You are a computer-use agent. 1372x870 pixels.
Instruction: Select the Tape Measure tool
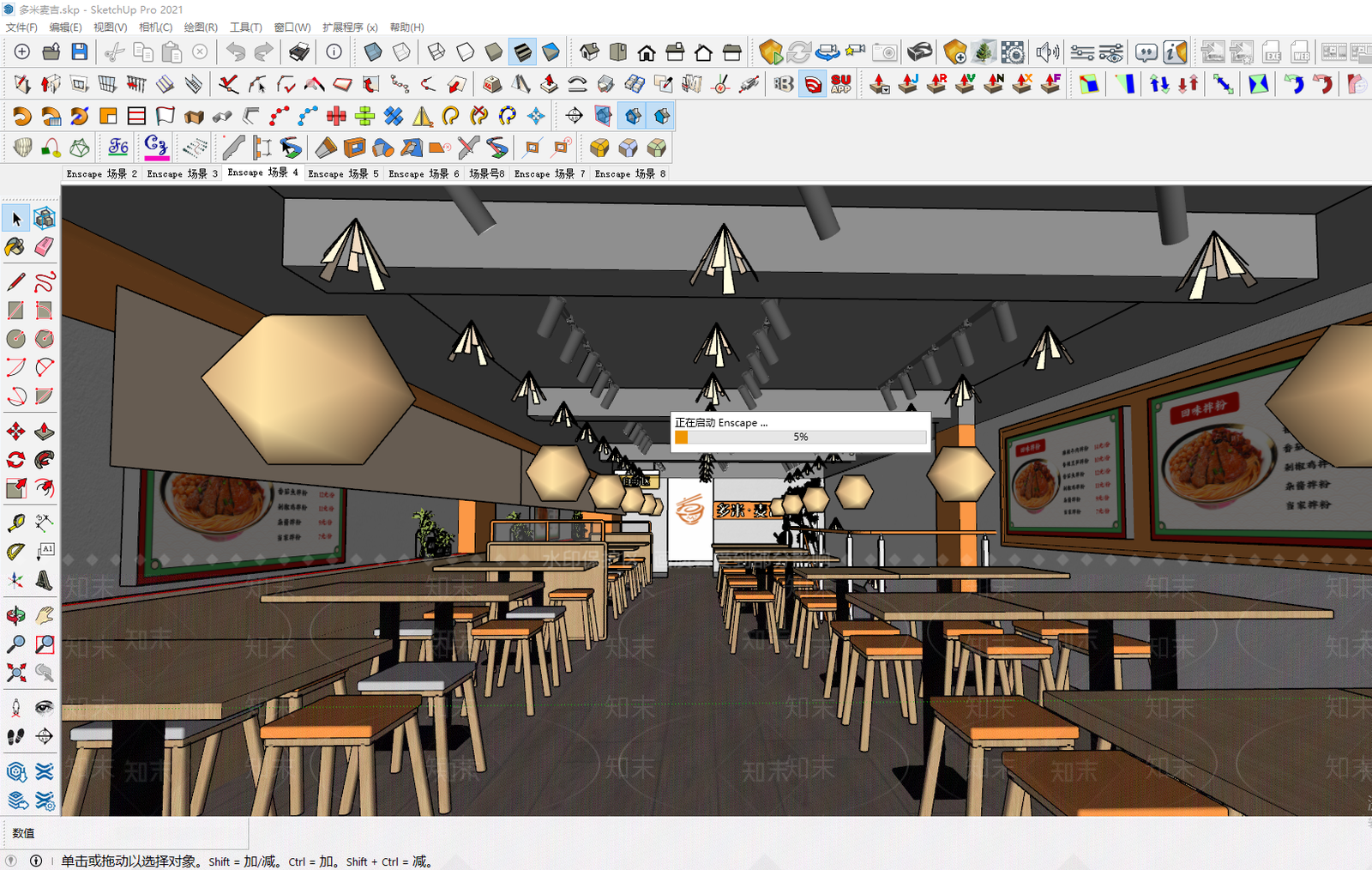pyautogui.click(x=15, y=523)
